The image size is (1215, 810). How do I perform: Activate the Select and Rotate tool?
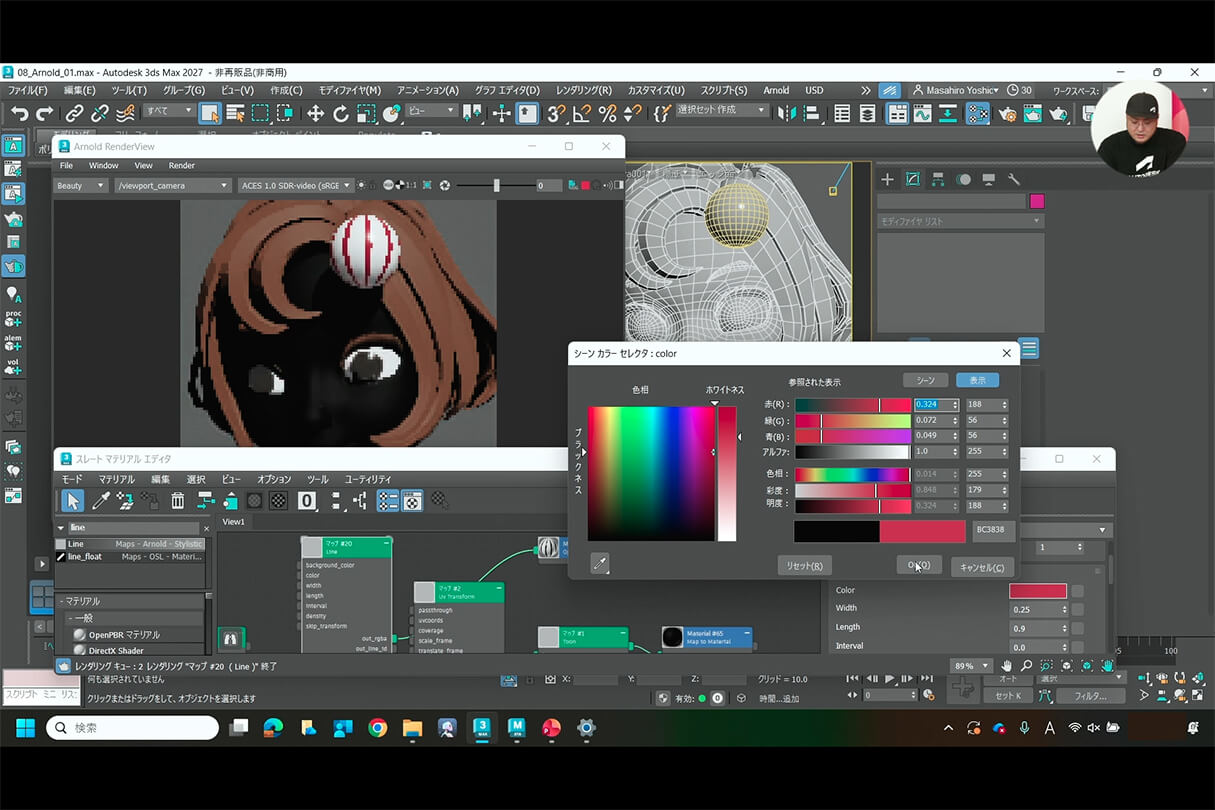click(x=341, y=114)
